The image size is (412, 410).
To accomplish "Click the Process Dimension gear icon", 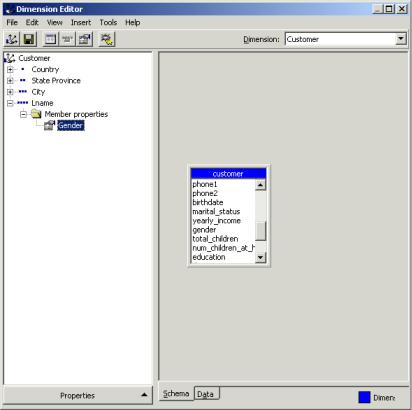I will point(107,39).
